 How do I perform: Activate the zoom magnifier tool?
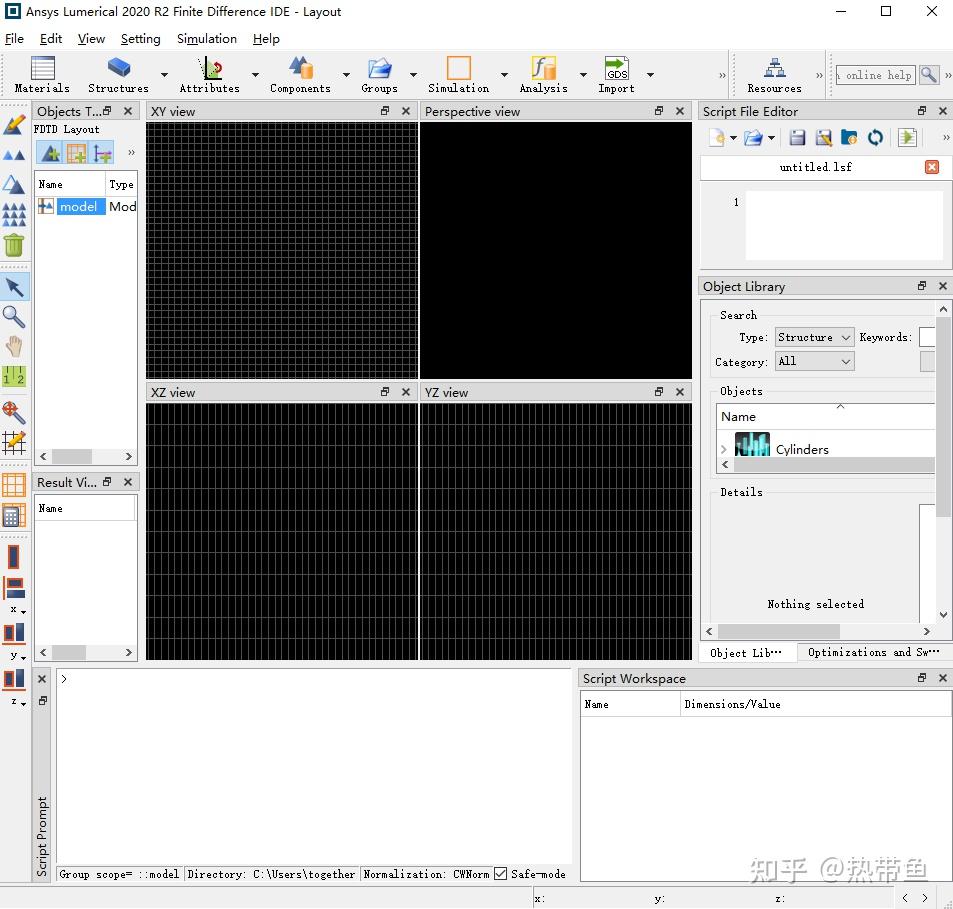coord(15,317)
